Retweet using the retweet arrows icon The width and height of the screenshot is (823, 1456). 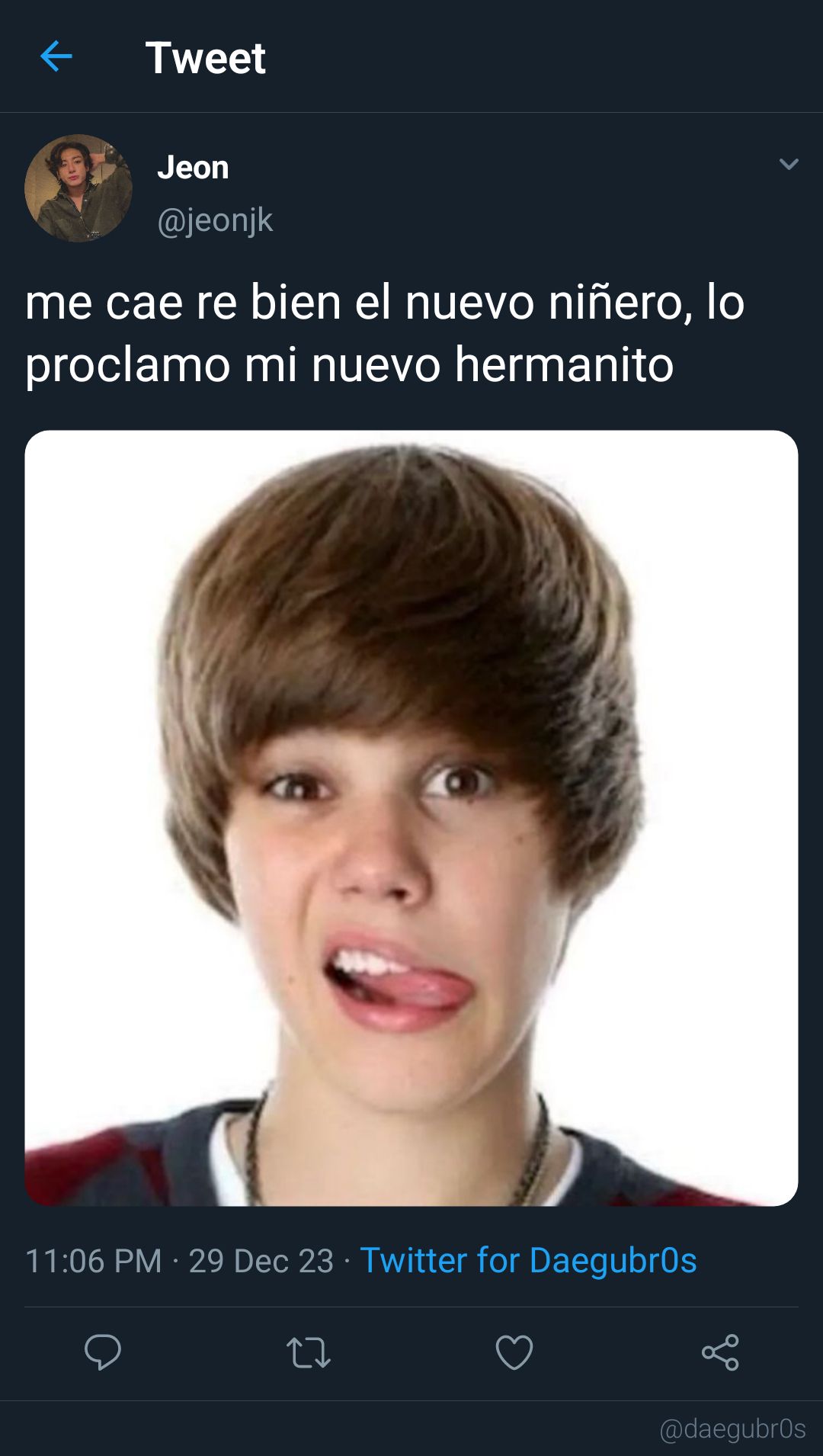point(308,1353)
